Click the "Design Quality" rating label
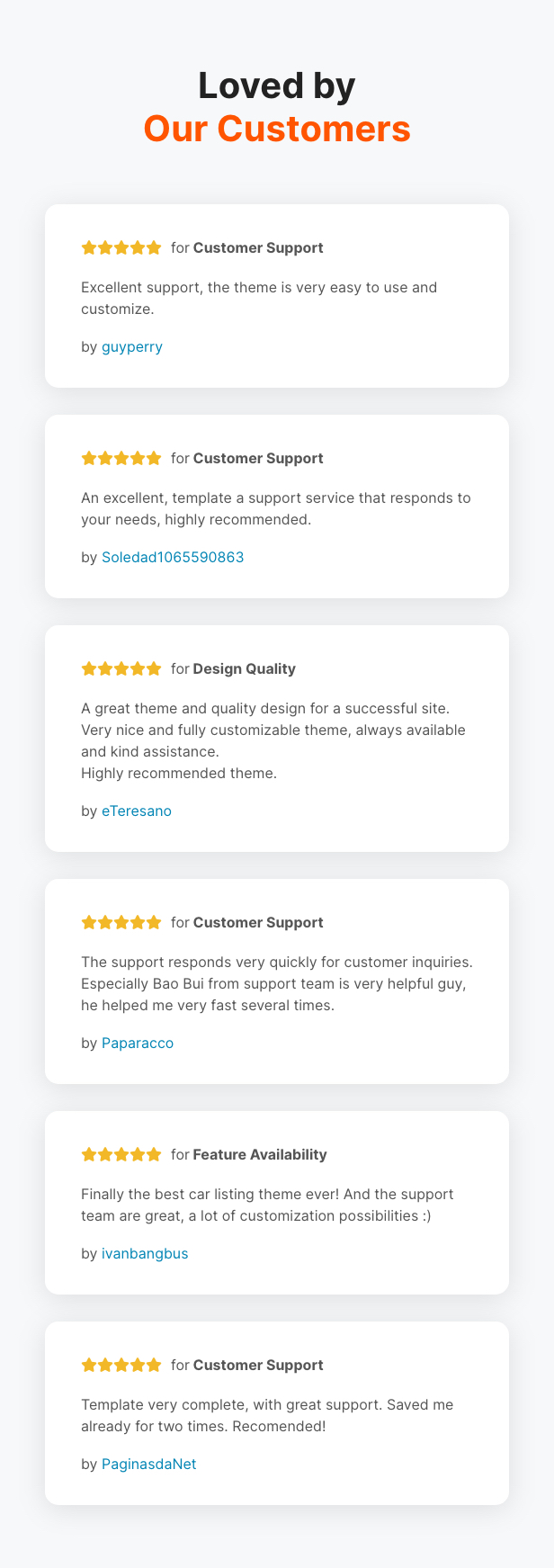Viewport: 554px width, 1568px height. (x=244, y=668)
